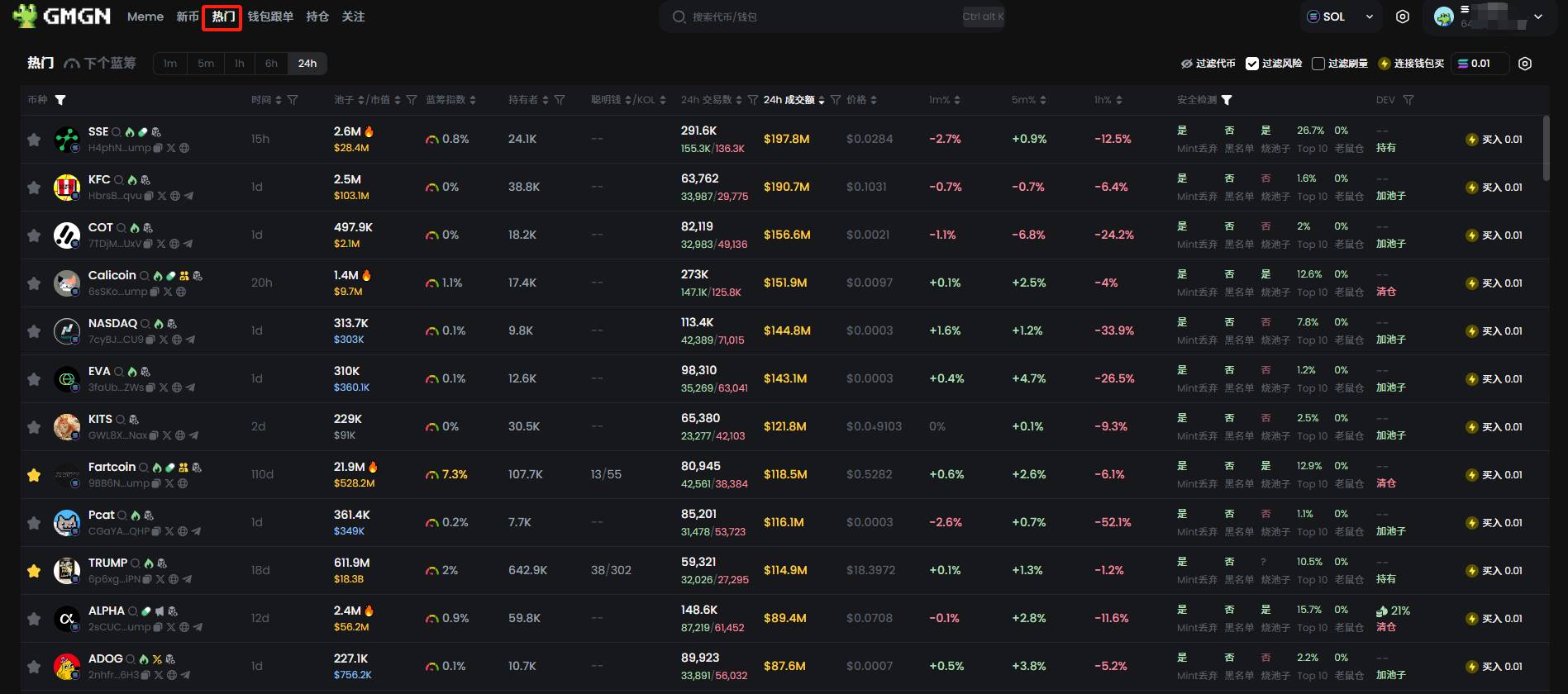Sort by 24h 成交额 column

(794, 100)
